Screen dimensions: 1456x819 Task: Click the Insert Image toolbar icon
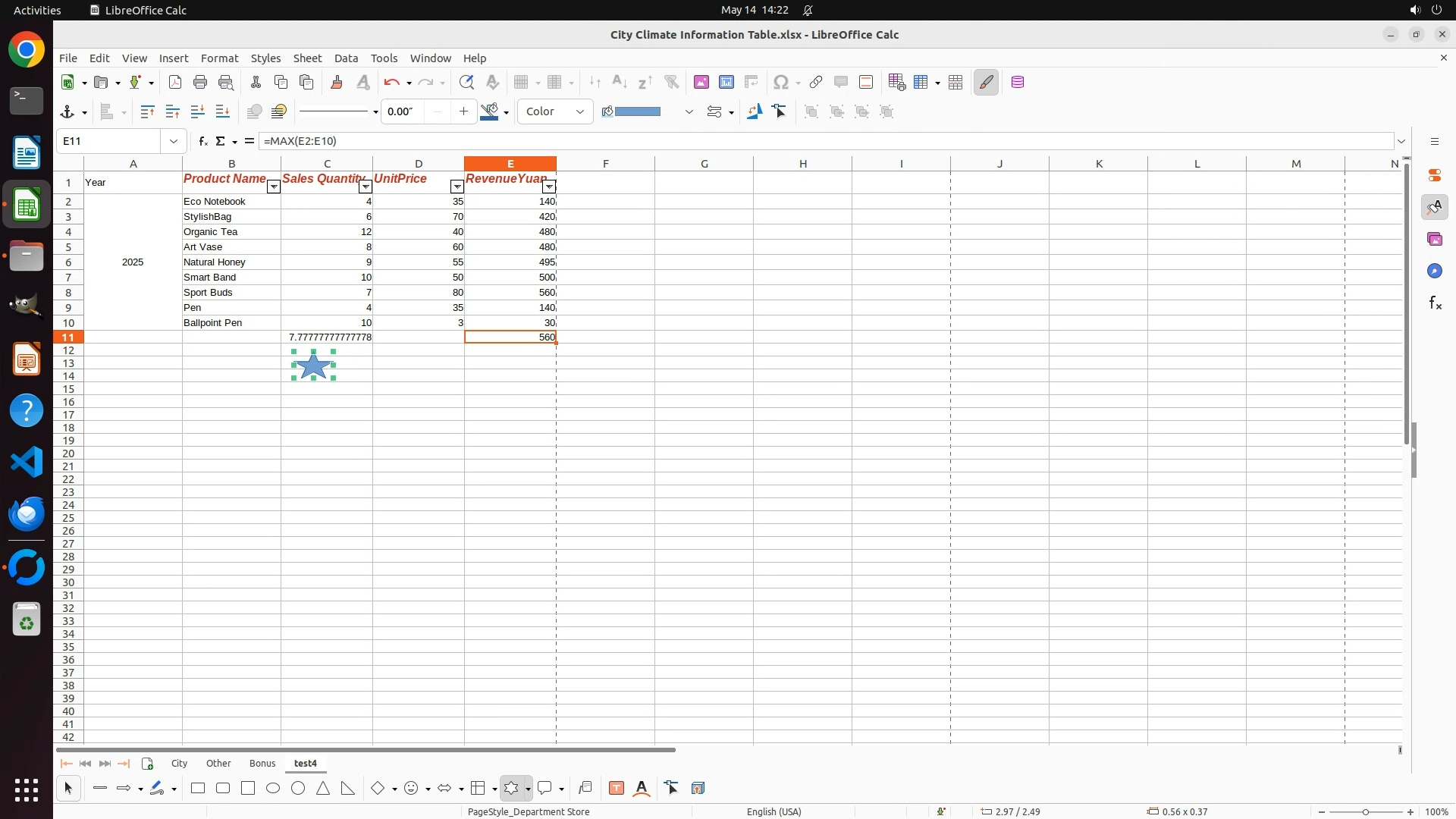701,83
